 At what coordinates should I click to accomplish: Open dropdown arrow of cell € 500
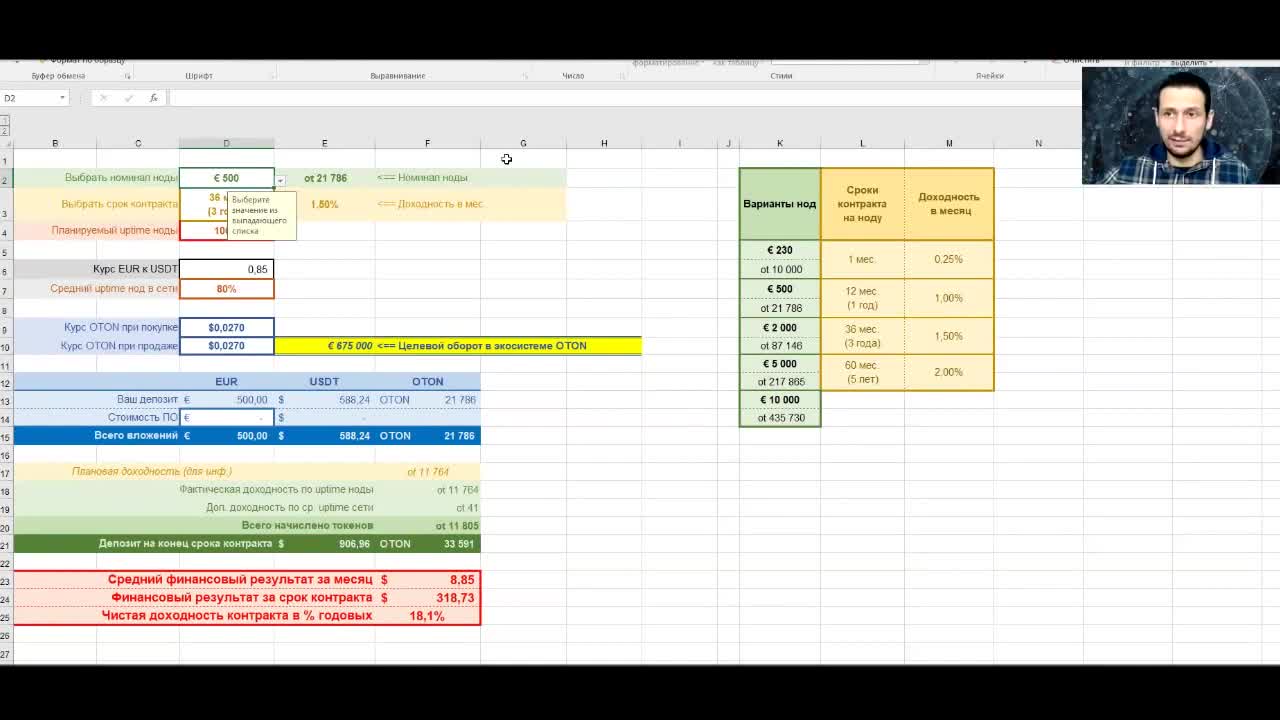point(280,180)
